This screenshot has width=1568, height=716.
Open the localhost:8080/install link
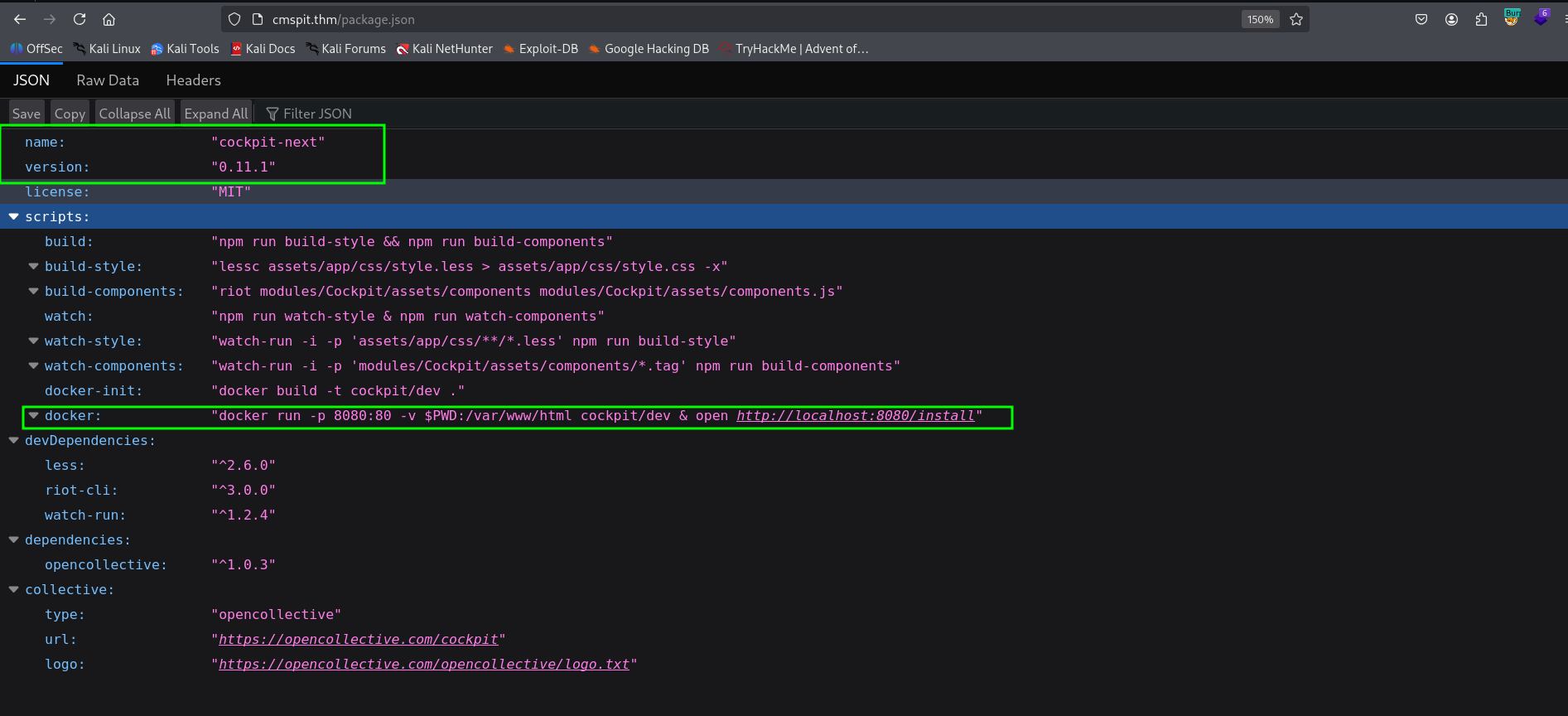click(x=855, y=415)
